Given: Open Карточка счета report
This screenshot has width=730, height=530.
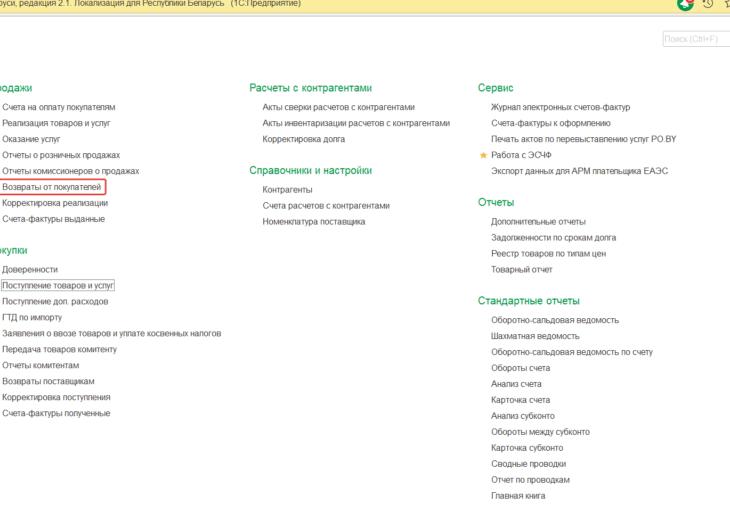Looking at the screenshot, I should 520,400.
